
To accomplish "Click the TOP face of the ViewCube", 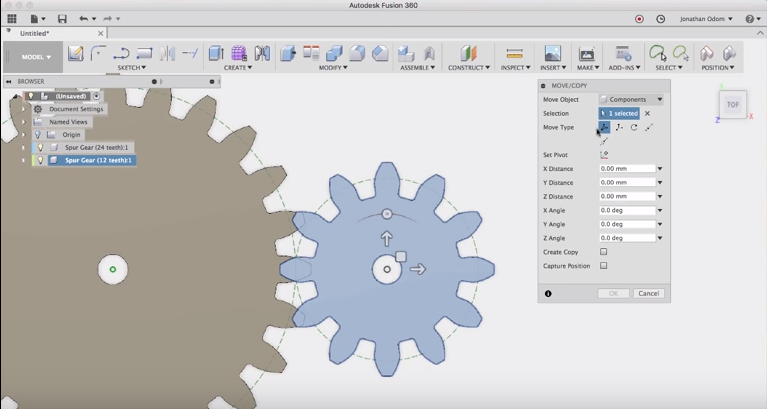I will [733, 104].
